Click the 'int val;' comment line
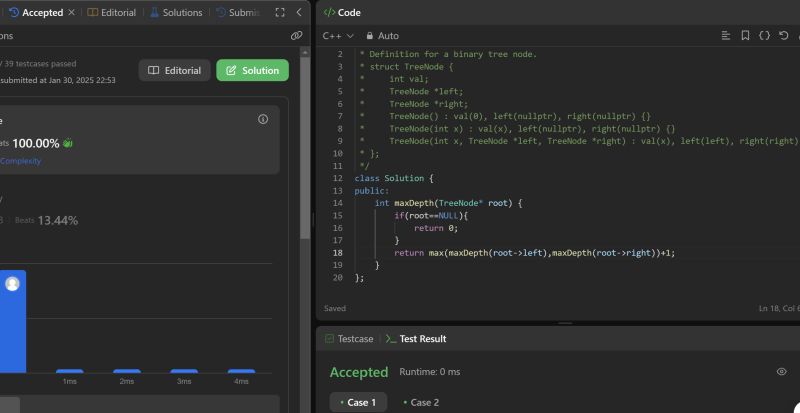 pos(409,79)
